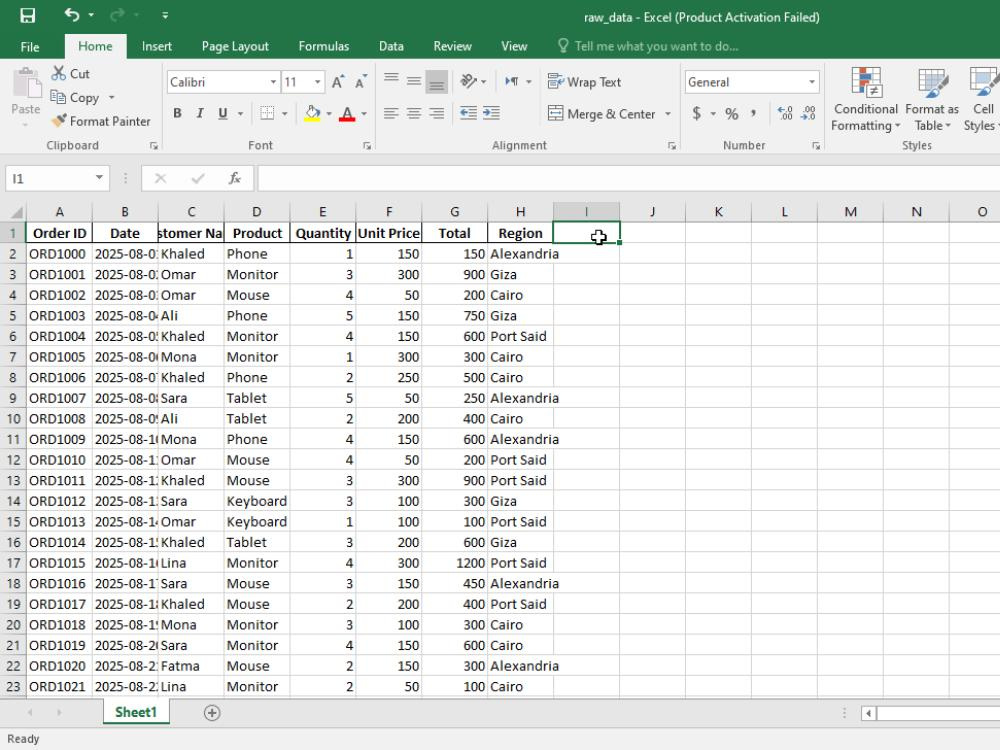Activate the Format Painter
The image size is (1000, 750).
coord(102,121)
